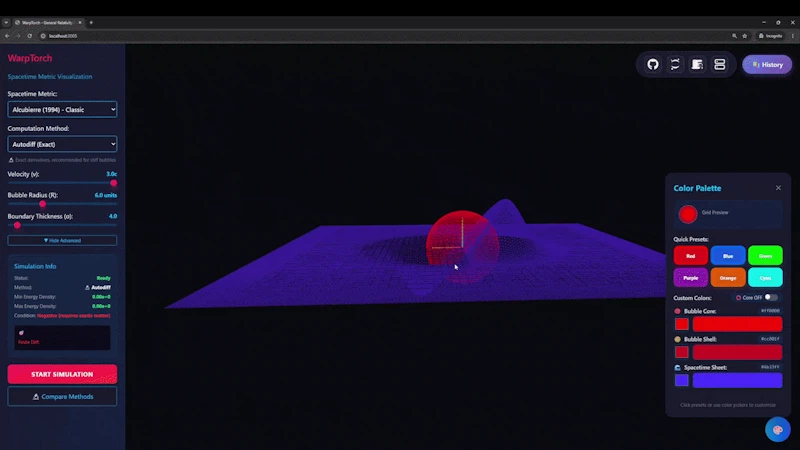Open a new browser tab
Viewport: 800px width, 450px height.
pos(91,22)
